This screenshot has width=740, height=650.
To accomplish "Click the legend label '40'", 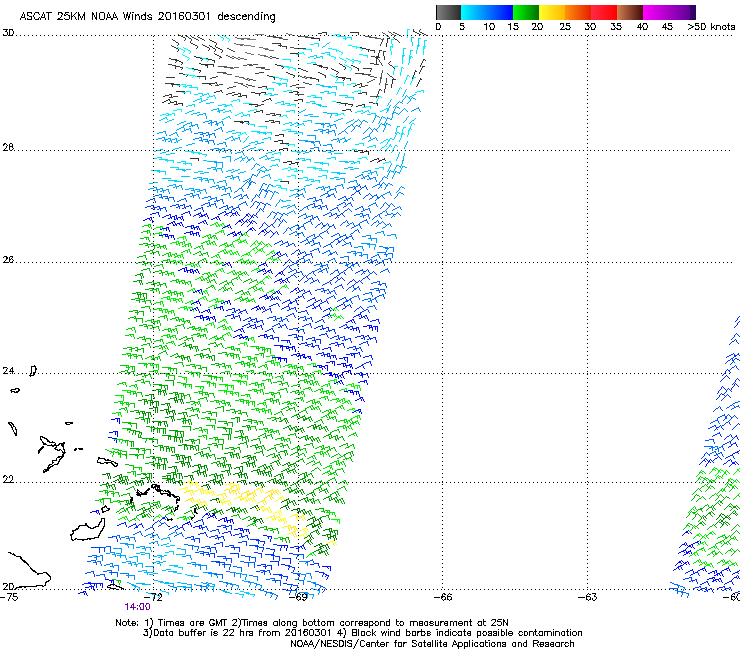I will pos(642,27).
